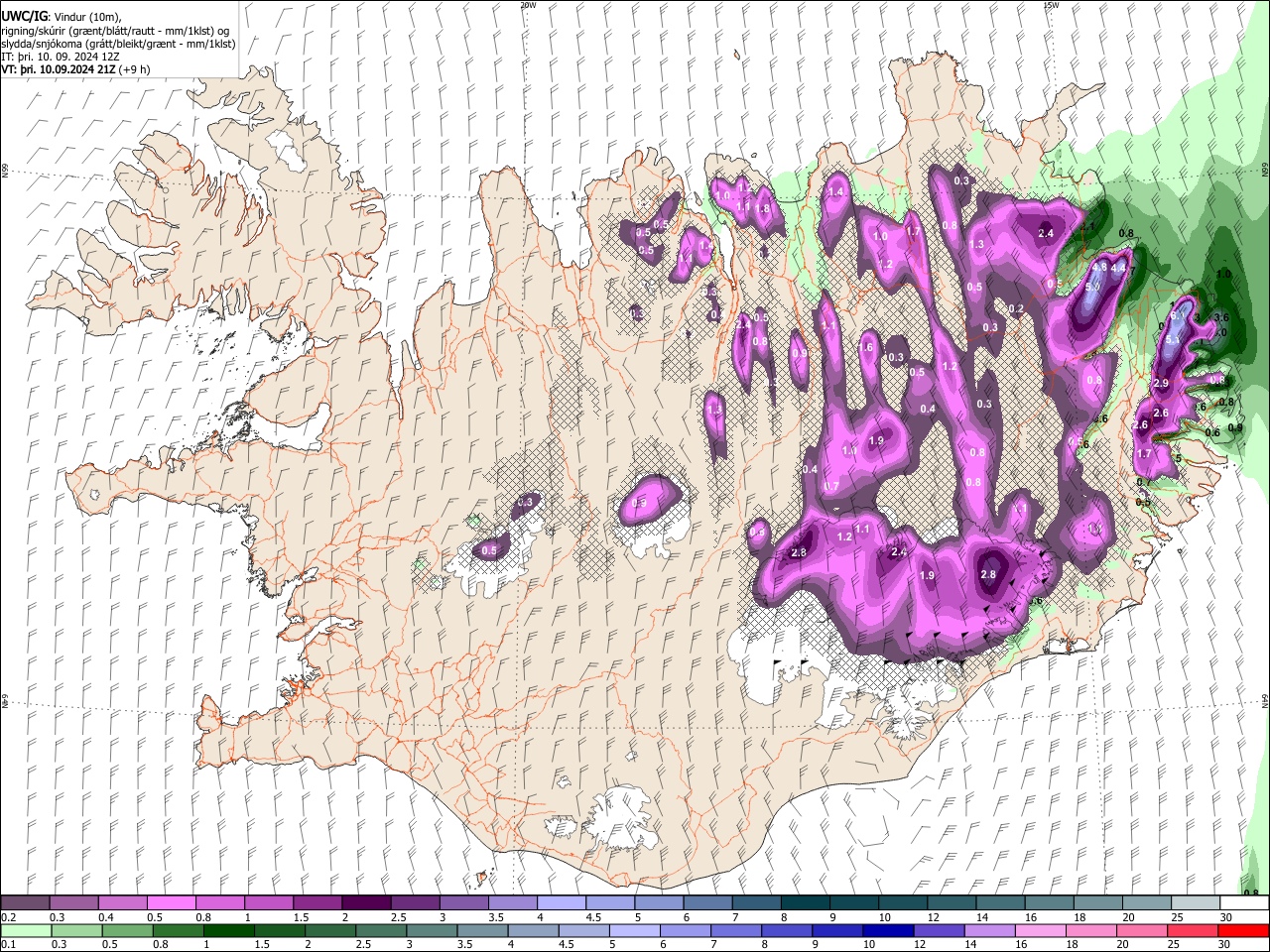
Task: Select bottom-row dark green swatch 1 to 1.5
Action: [x=228, y=931]
